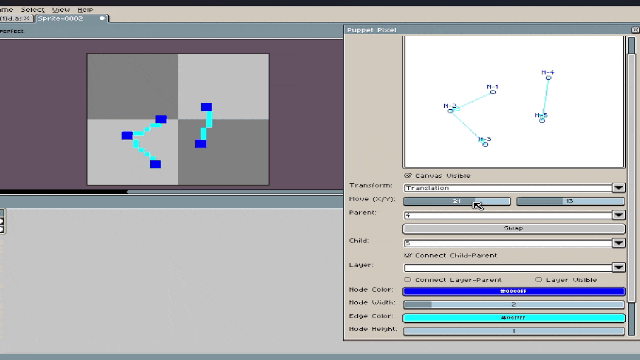Toggle Connect Child-Parent checkbox
The image size is (640, 360).
click(x=408, y=255)
